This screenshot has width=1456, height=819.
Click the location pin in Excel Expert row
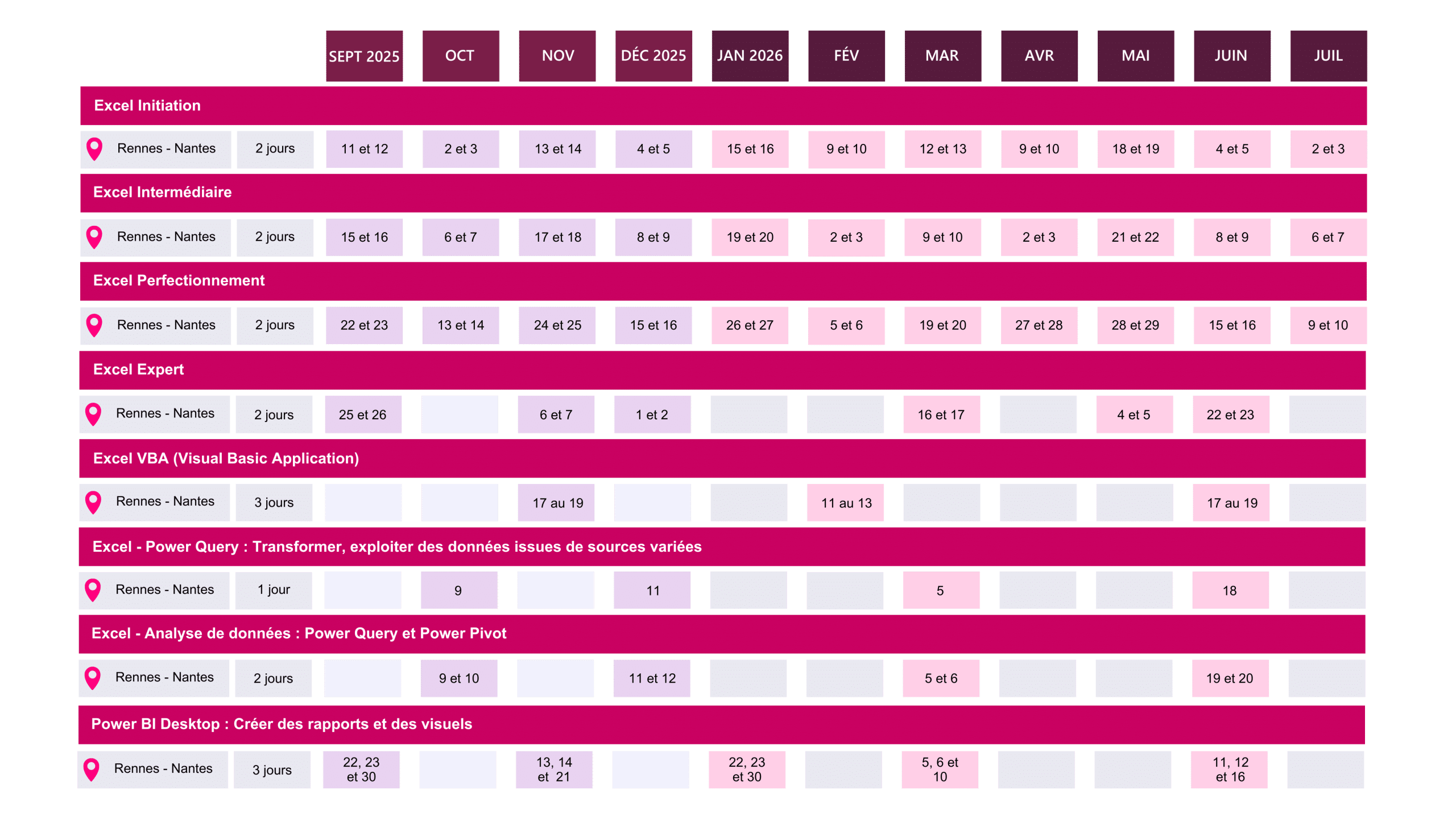click(93, 414)
